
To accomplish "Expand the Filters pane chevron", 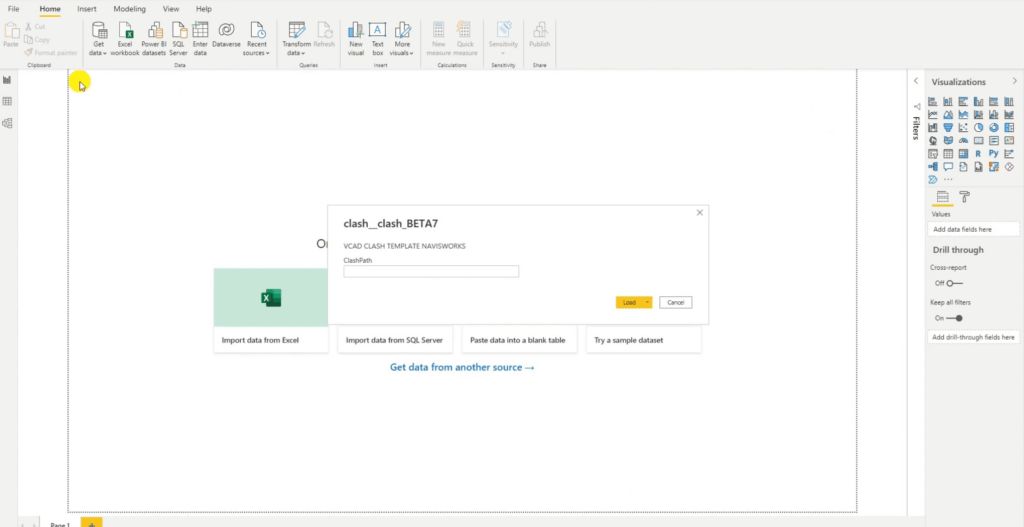I will pyautogui.click(x=916, y=81).
